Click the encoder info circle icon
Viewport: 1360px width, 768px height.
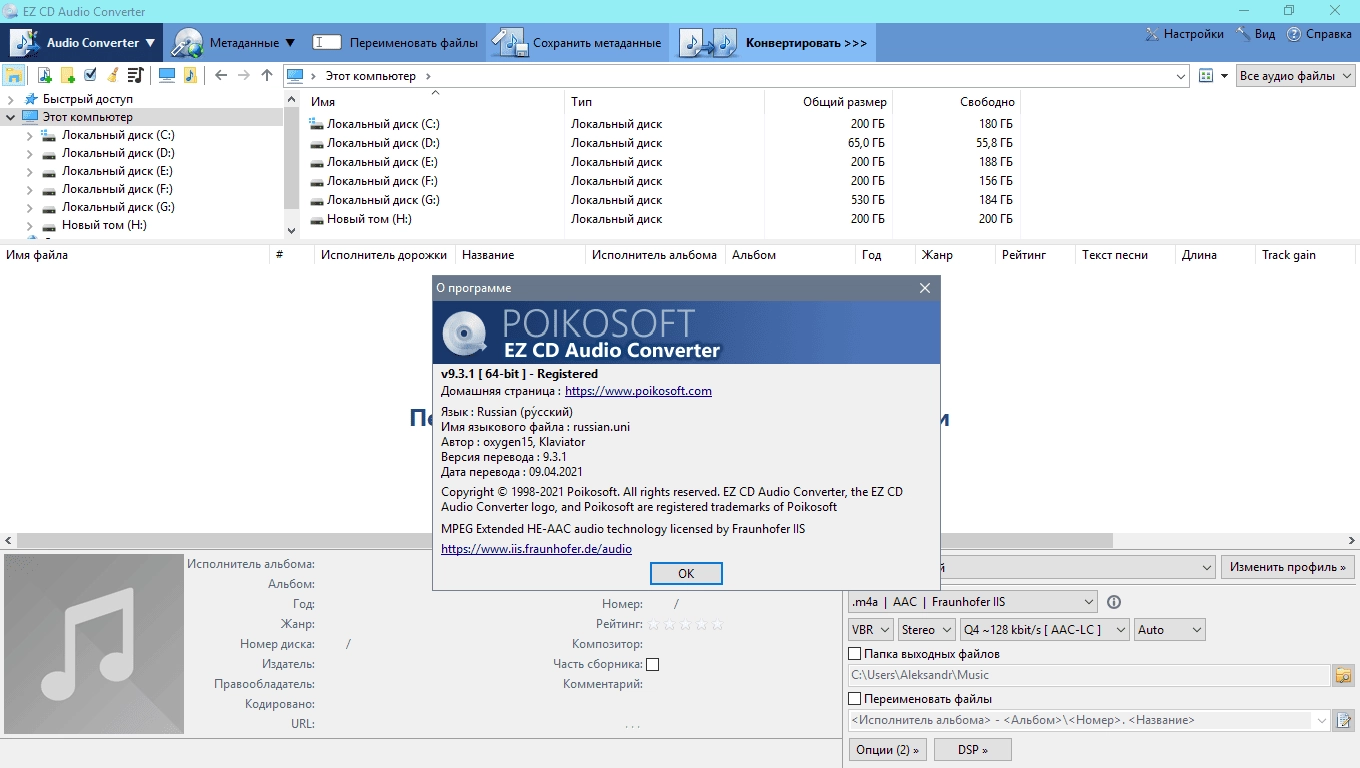click(1114, 602)
